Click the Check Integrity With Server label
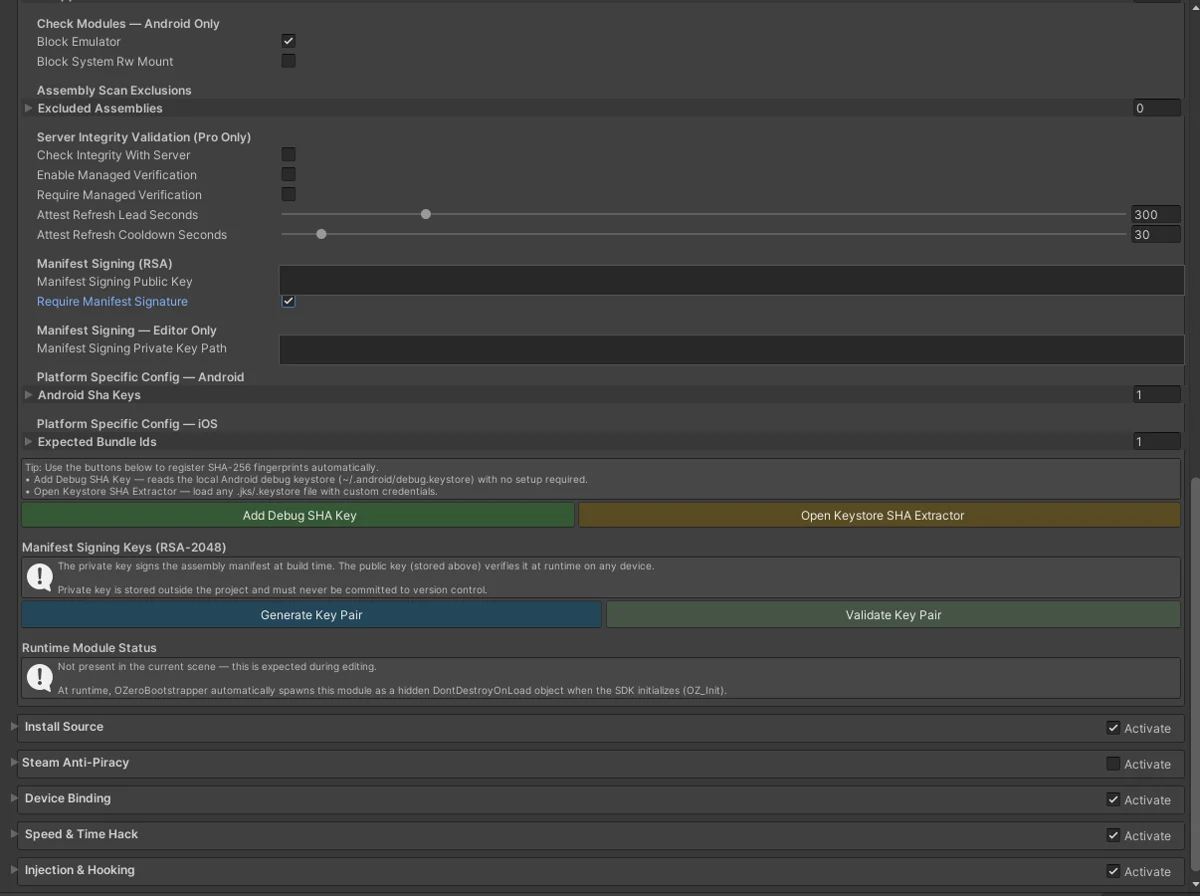This screenshot has height=896, width=1200. (113, 155)
